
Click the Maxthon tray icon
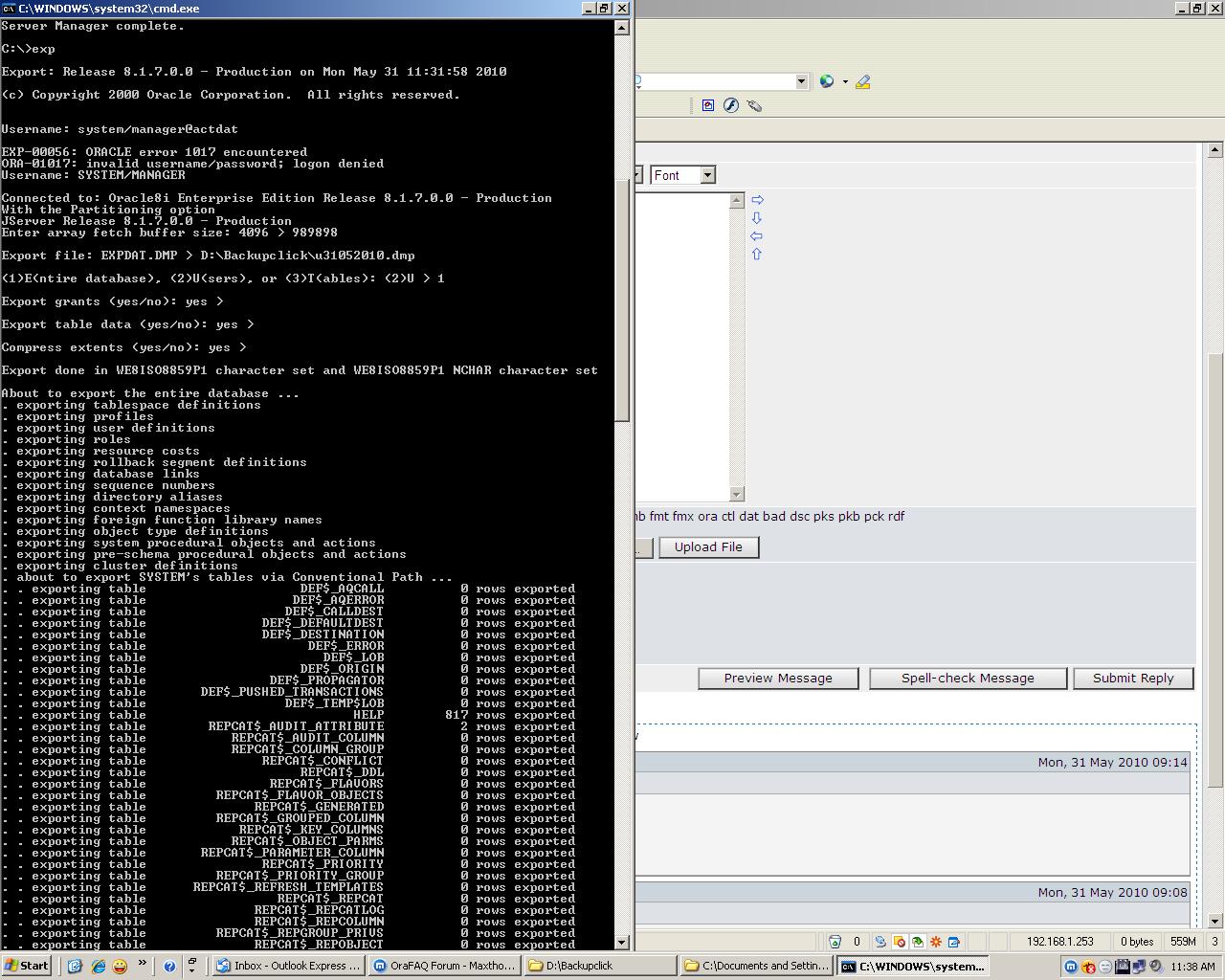1071,967
